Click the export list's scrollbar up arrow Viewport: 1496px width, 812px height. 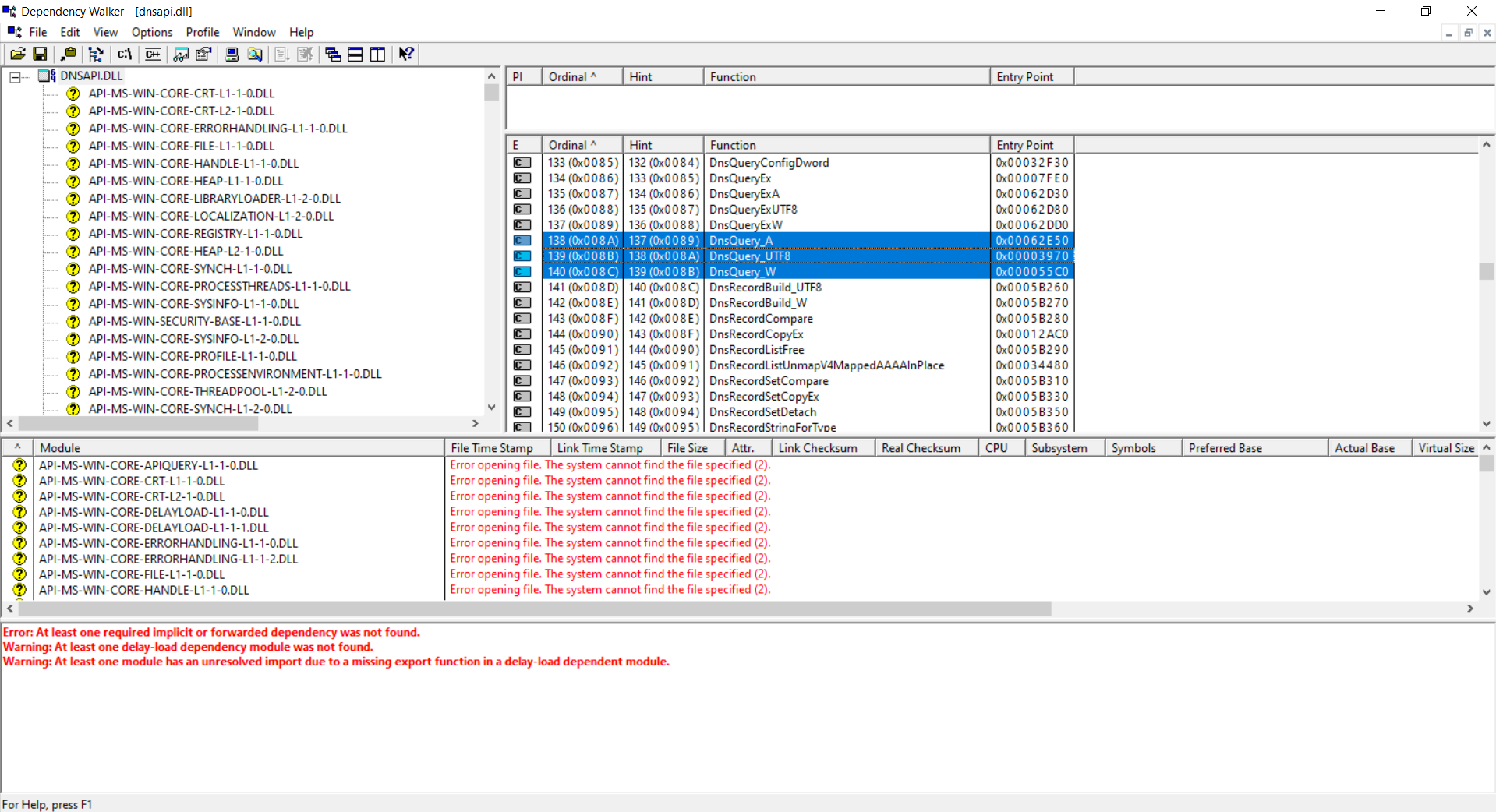pos(1487,145)
